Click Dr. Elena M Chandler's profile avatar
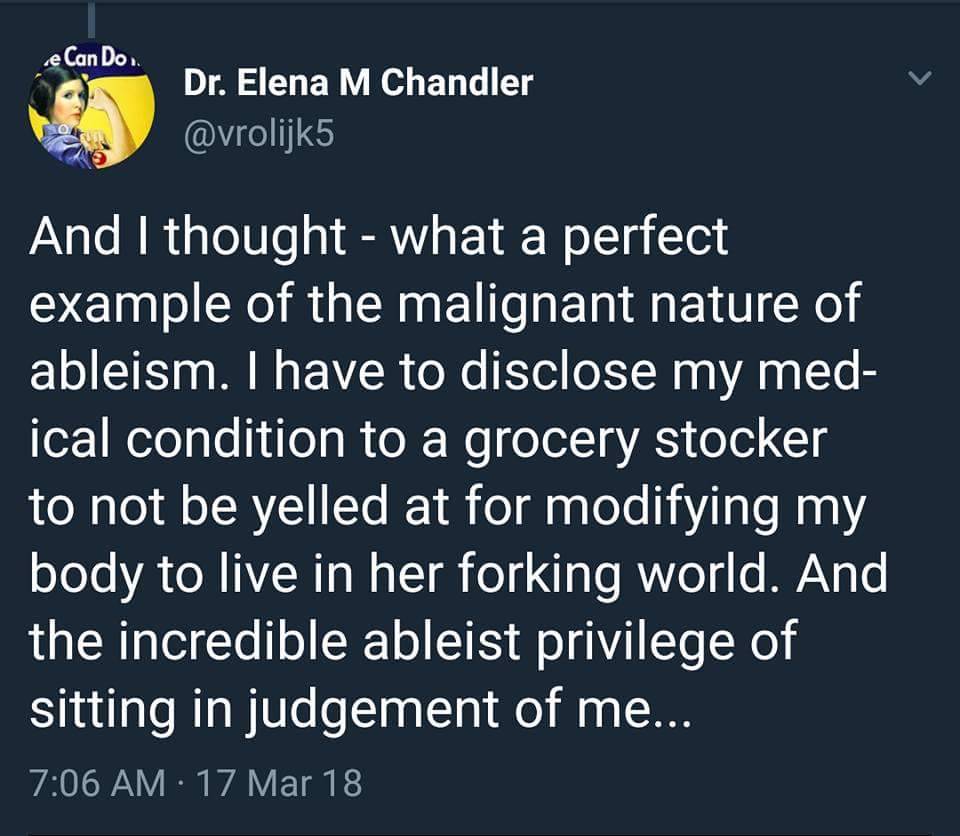 click(x=91, y=108)
